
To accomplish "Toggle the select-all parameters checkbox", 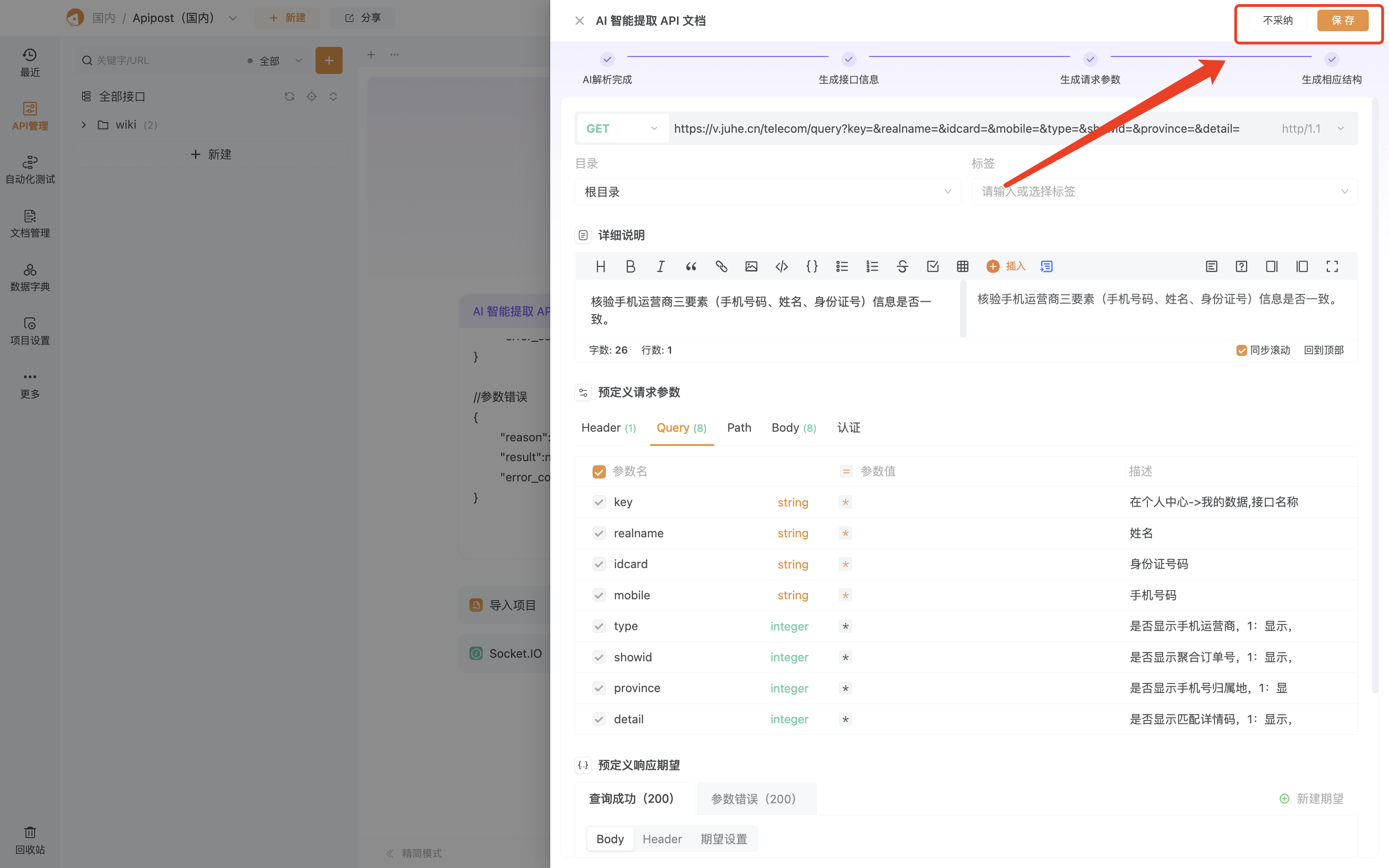I will pos(599,471).
